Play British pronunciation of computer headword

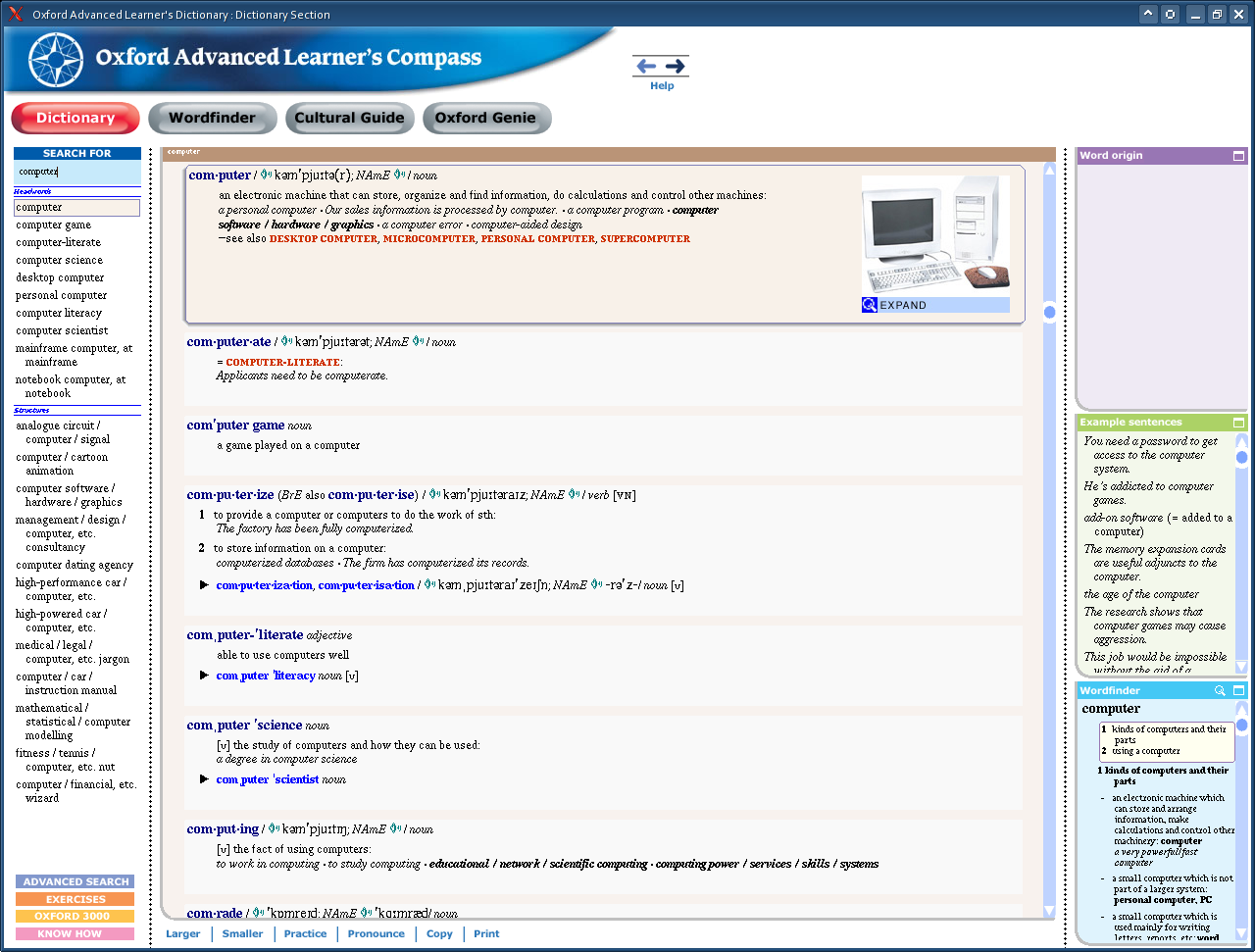tap(266, 175)
